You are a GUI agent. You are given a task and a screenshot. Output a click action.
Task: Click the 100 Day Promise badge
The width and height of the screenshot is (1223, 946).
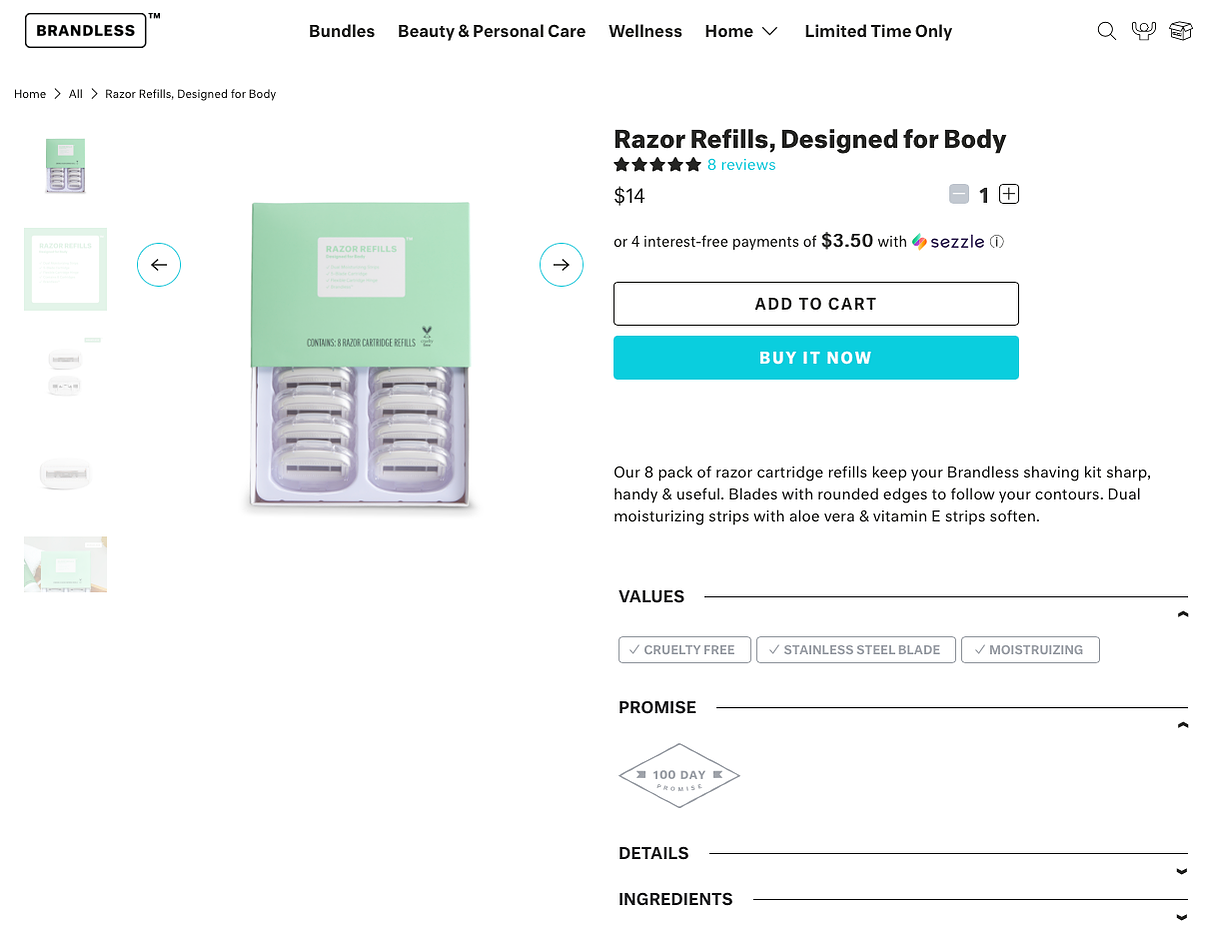tap(679, 776)
